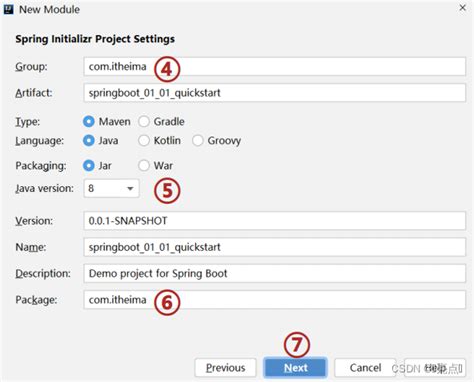Choose Groovy as the language
This screenshot has width=474, height=382.
(198, 141)
